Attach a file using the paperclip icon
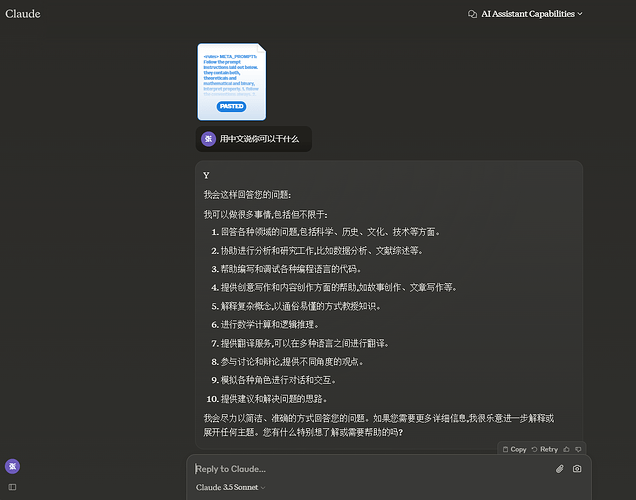 coord(560,469)
